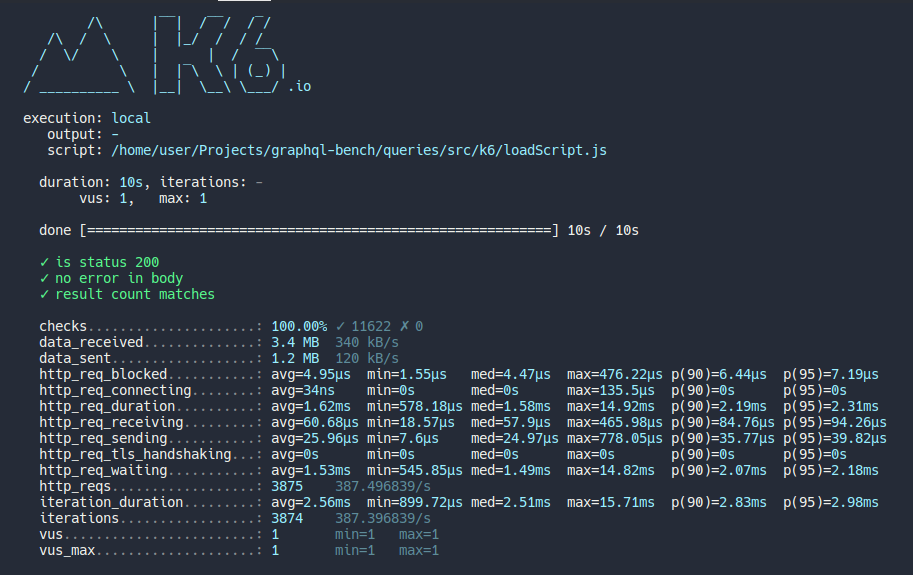Image resolution: width=913 pixels, height=575 pixels.
Task: Click http_req_waiting 'p(95)=2.18ms' value
Action: (830, 470)
